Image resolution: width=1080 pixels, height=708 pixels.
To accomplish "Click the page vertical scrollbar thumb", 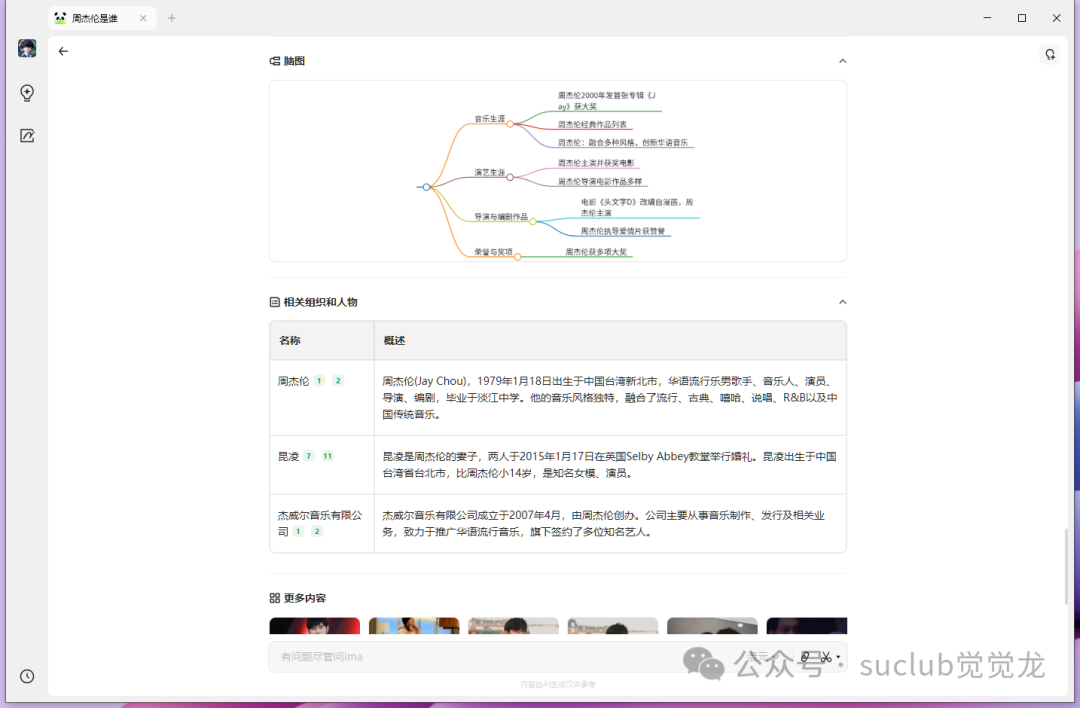I will click(1066, 567).
